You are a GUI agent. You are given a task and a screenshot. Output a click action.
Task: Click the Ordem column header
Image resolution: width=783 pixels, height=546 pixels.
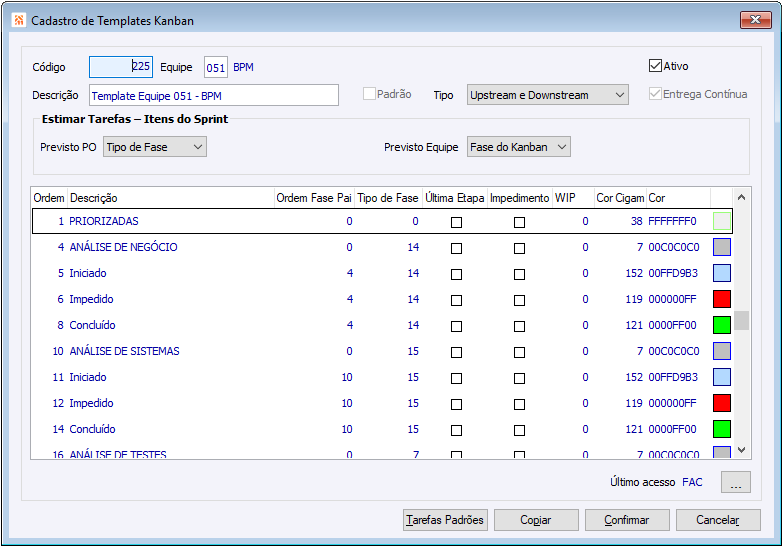pos(49,198)
